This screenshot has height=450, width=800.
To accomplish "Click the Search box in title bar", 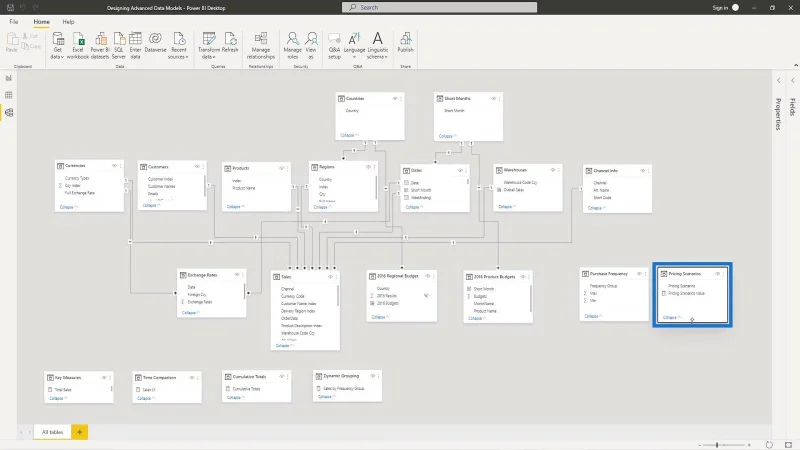I will click(439, 7).
